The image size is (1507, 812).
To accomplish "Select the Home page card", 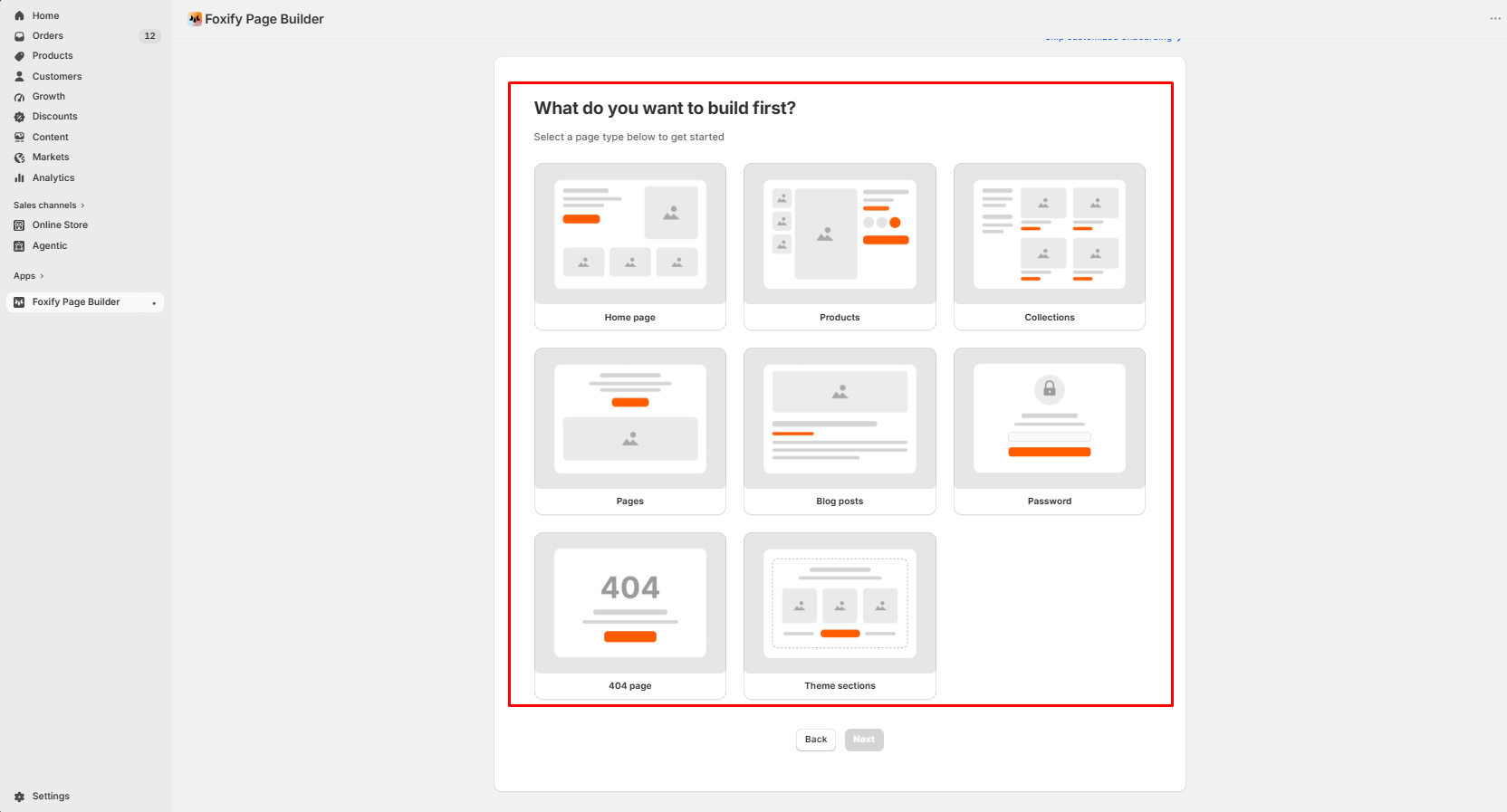I will pos(630,246).
